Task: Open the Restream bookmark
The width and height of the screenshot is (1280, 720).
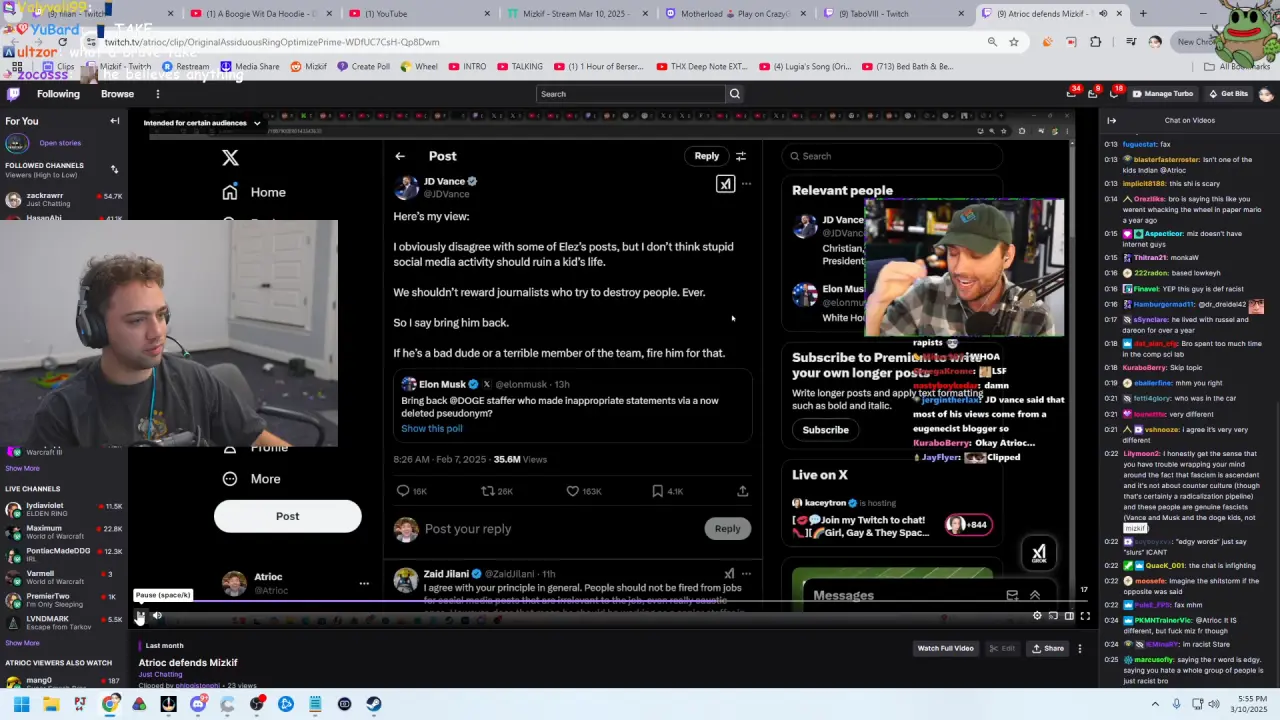Action: point(186,67)
